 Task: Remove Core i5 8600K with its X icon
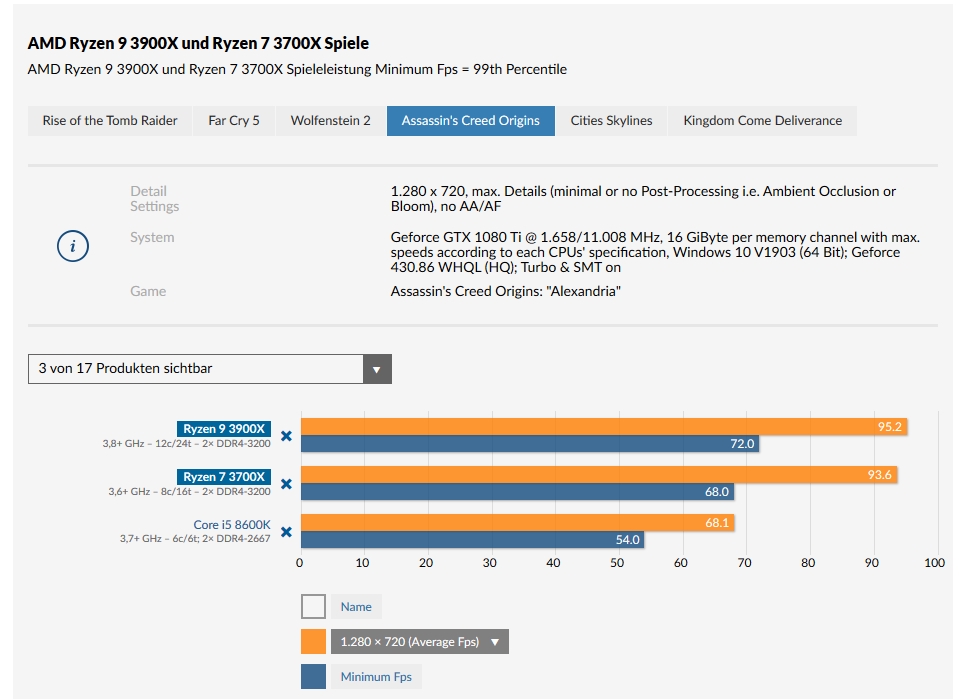click(x=286, y=531)
